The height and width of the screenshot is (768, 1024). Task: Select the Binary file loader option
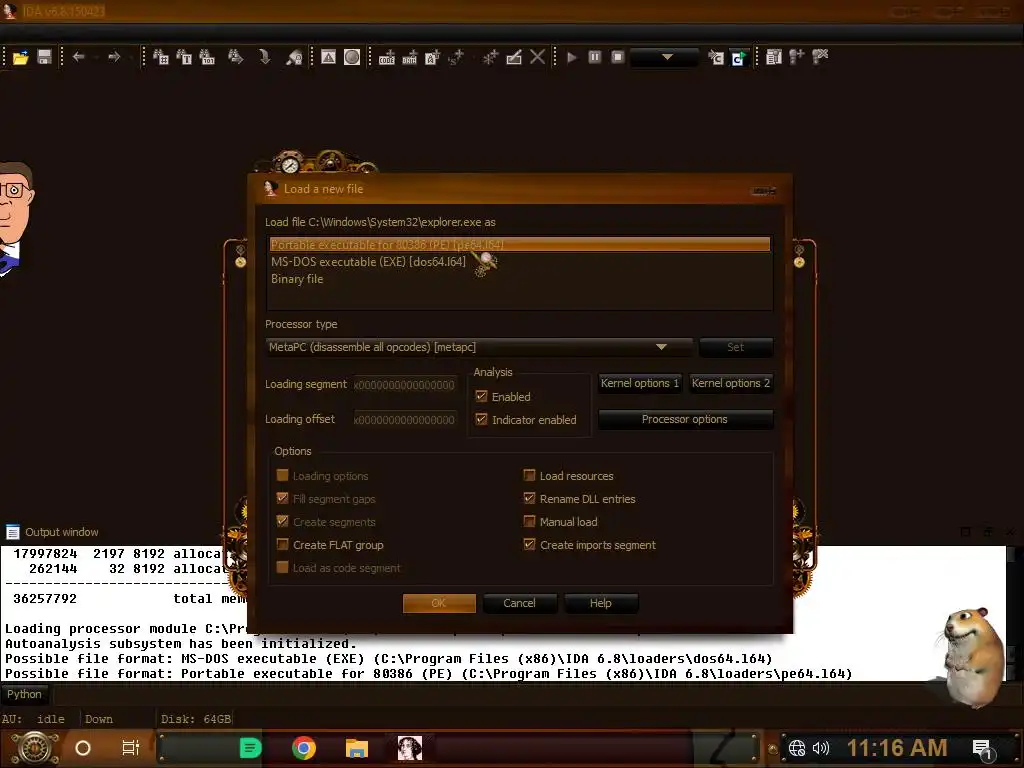(520, 279)
